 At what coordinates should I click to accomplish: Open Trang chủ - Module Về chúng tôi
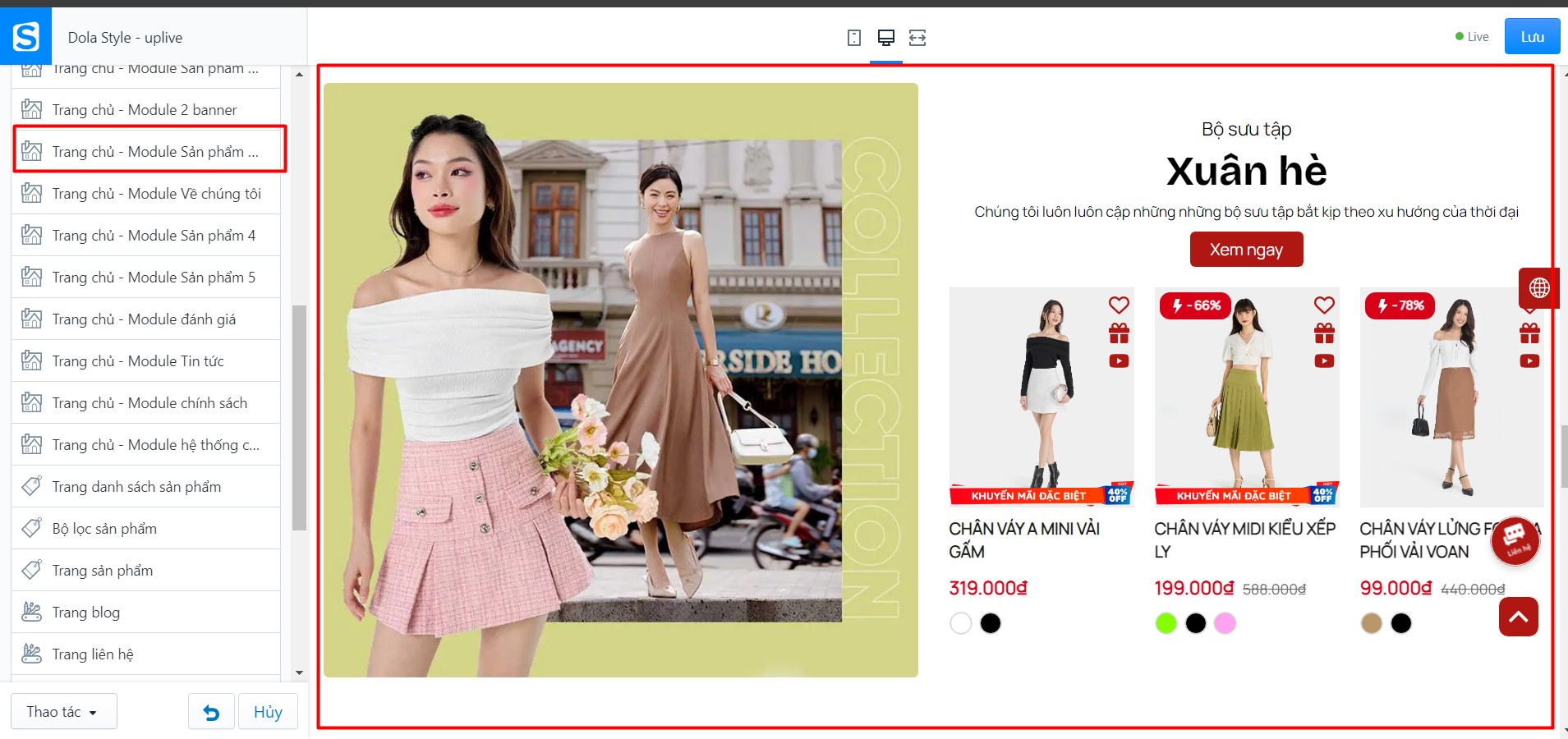click(146, 194)
